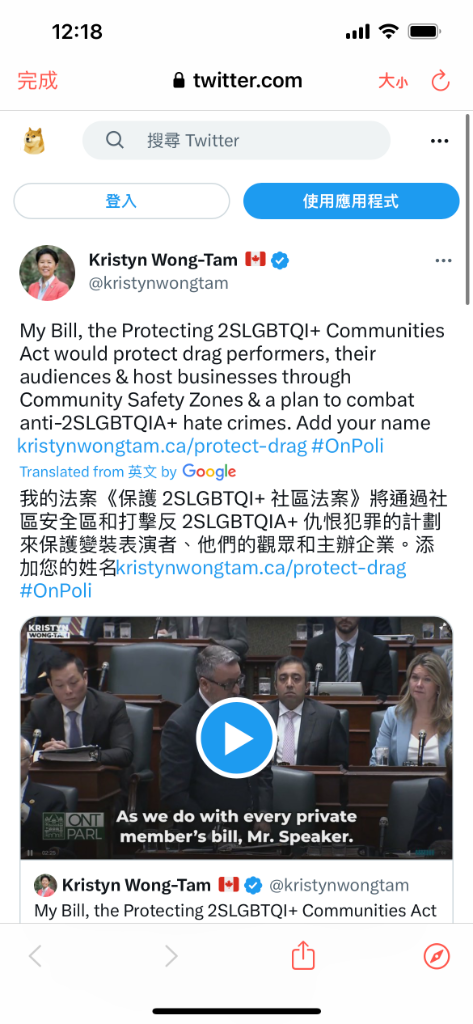Play the embedded parliament video
This screenshot has height=1024, width=473.
(236, 737)
